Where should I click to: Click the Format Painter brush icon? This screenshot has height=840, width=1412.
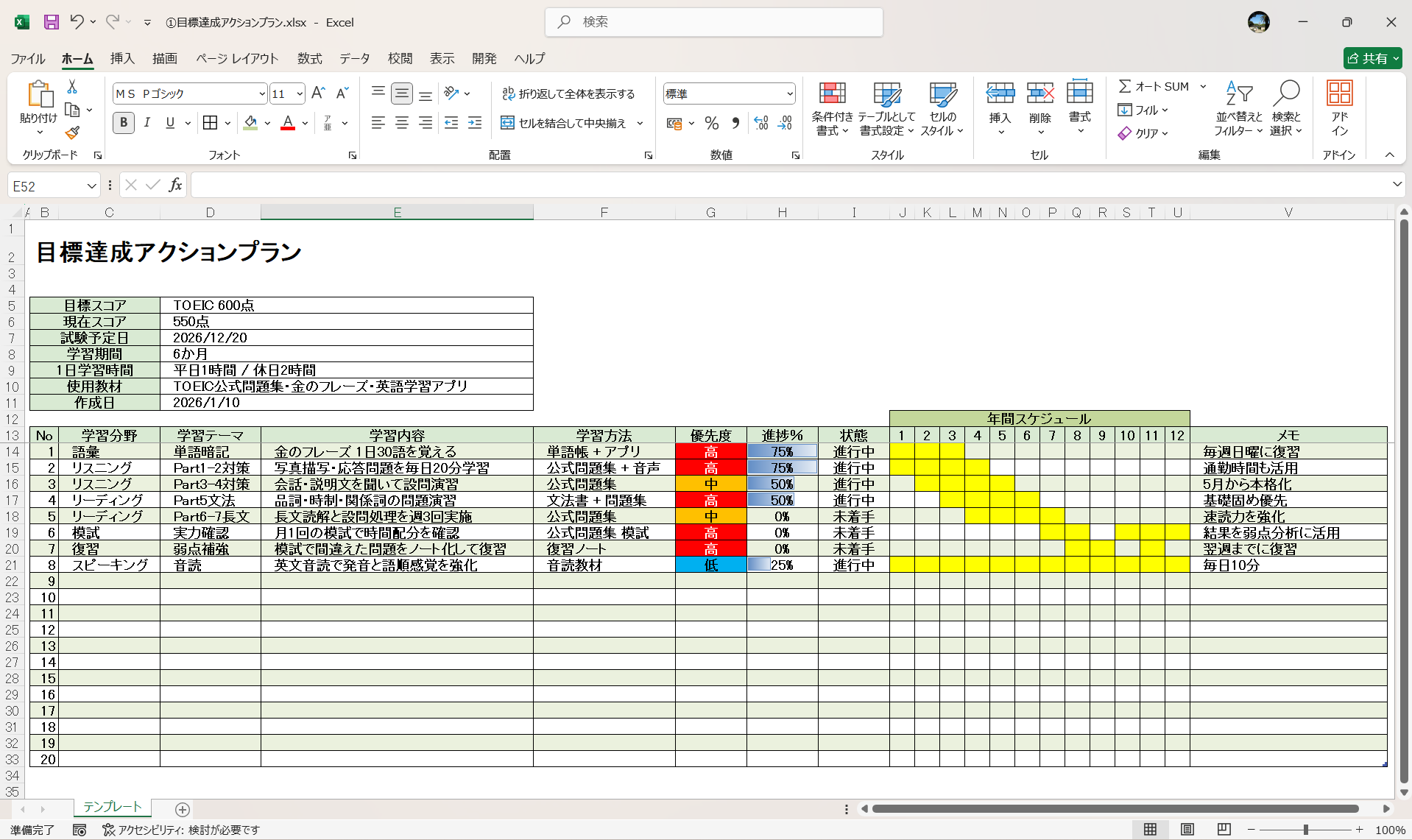click(x=71, y=133)
